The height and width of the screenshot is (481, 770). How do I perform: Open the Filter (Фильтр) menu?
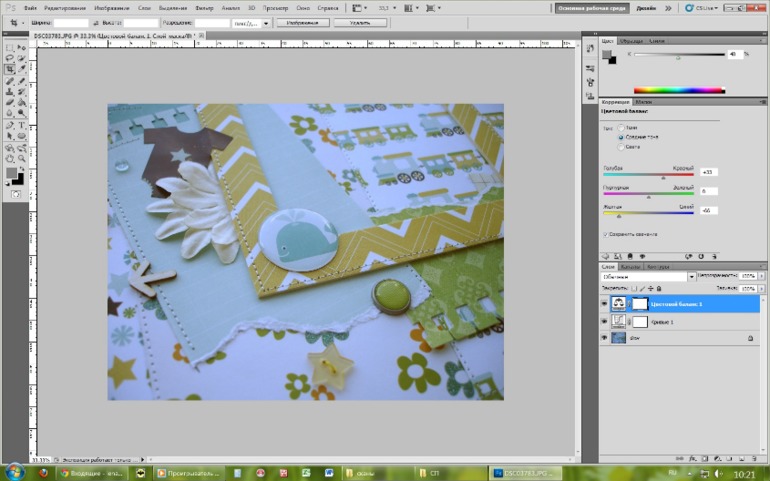point(204,8)
